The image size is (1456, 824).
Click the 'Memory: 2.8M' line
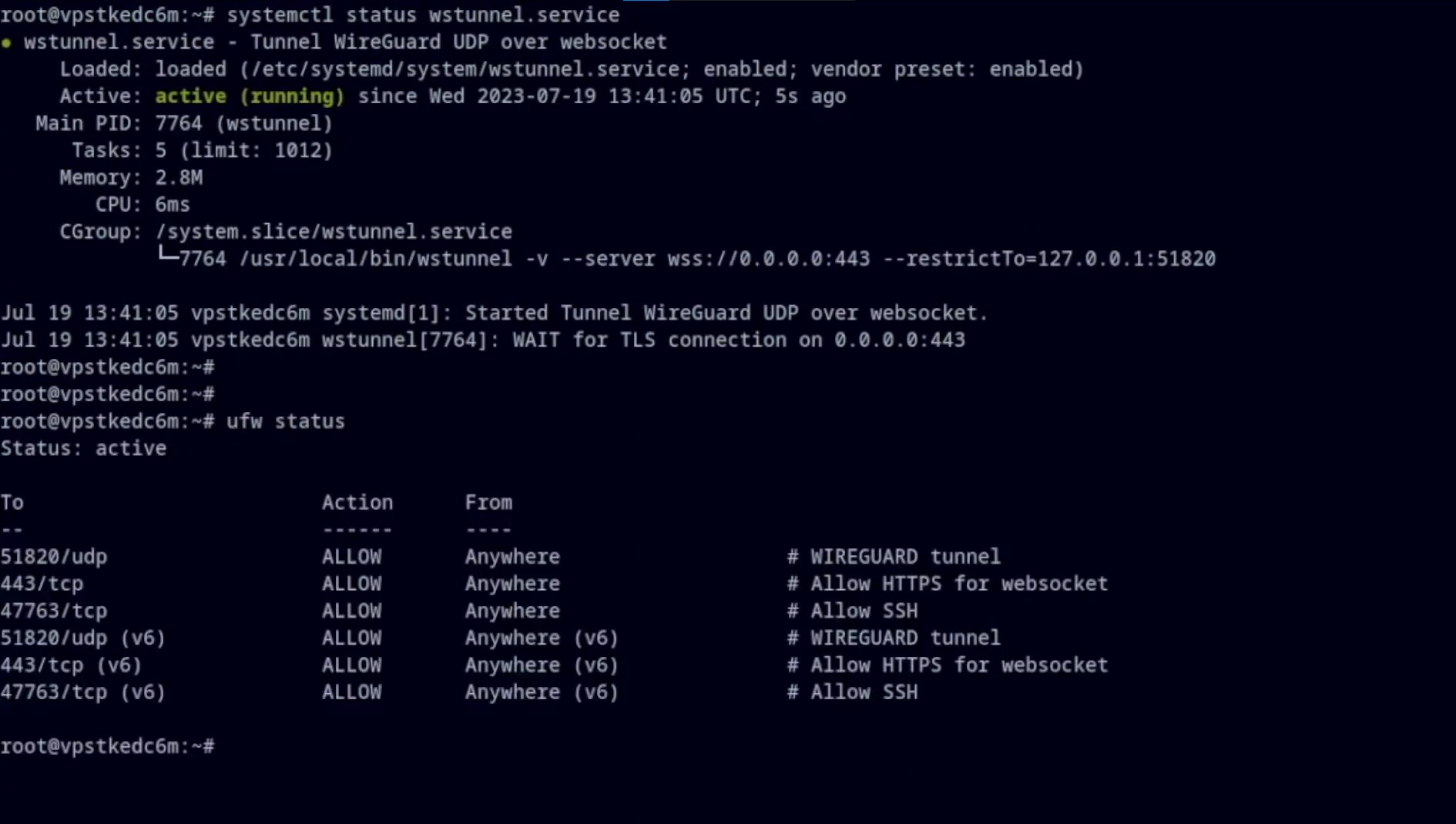(x=131, y=178)
